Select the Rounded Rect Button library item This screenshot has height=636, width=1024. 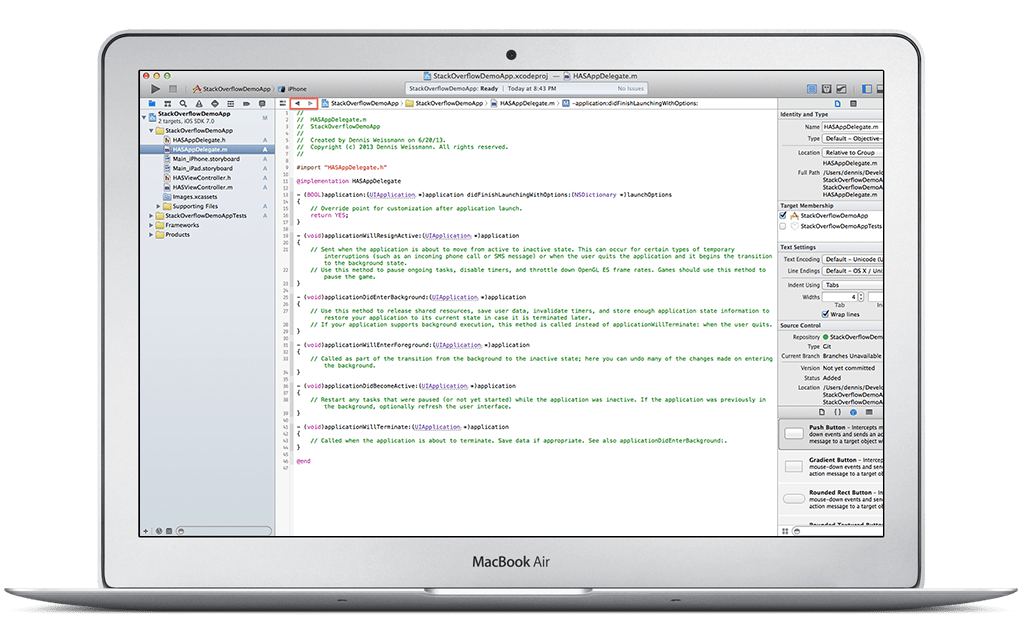pyautogui.click(x=831, y=499)
